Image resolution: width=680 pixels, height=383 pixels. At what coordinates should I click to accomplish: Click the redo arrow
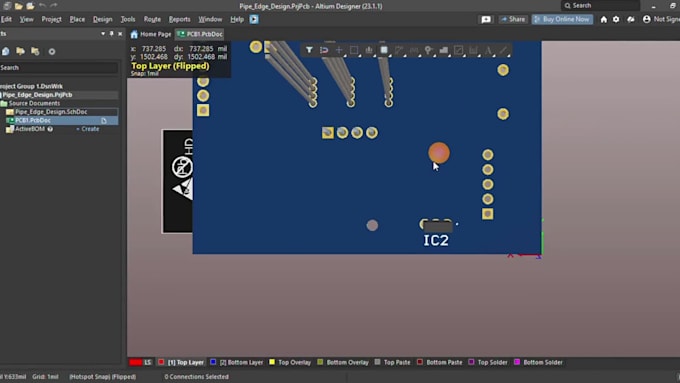[x=54, y=6]
